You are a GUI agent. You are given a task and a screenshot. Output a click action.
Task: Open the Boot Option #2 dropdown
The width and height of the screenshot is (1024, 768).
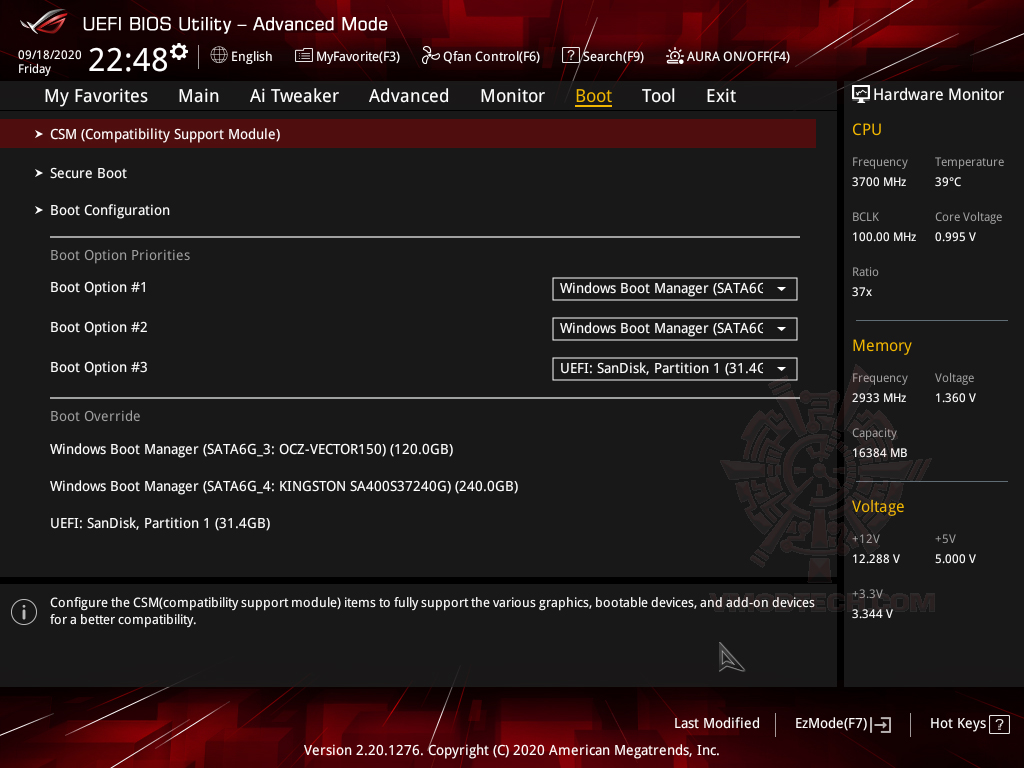point(783,329)
